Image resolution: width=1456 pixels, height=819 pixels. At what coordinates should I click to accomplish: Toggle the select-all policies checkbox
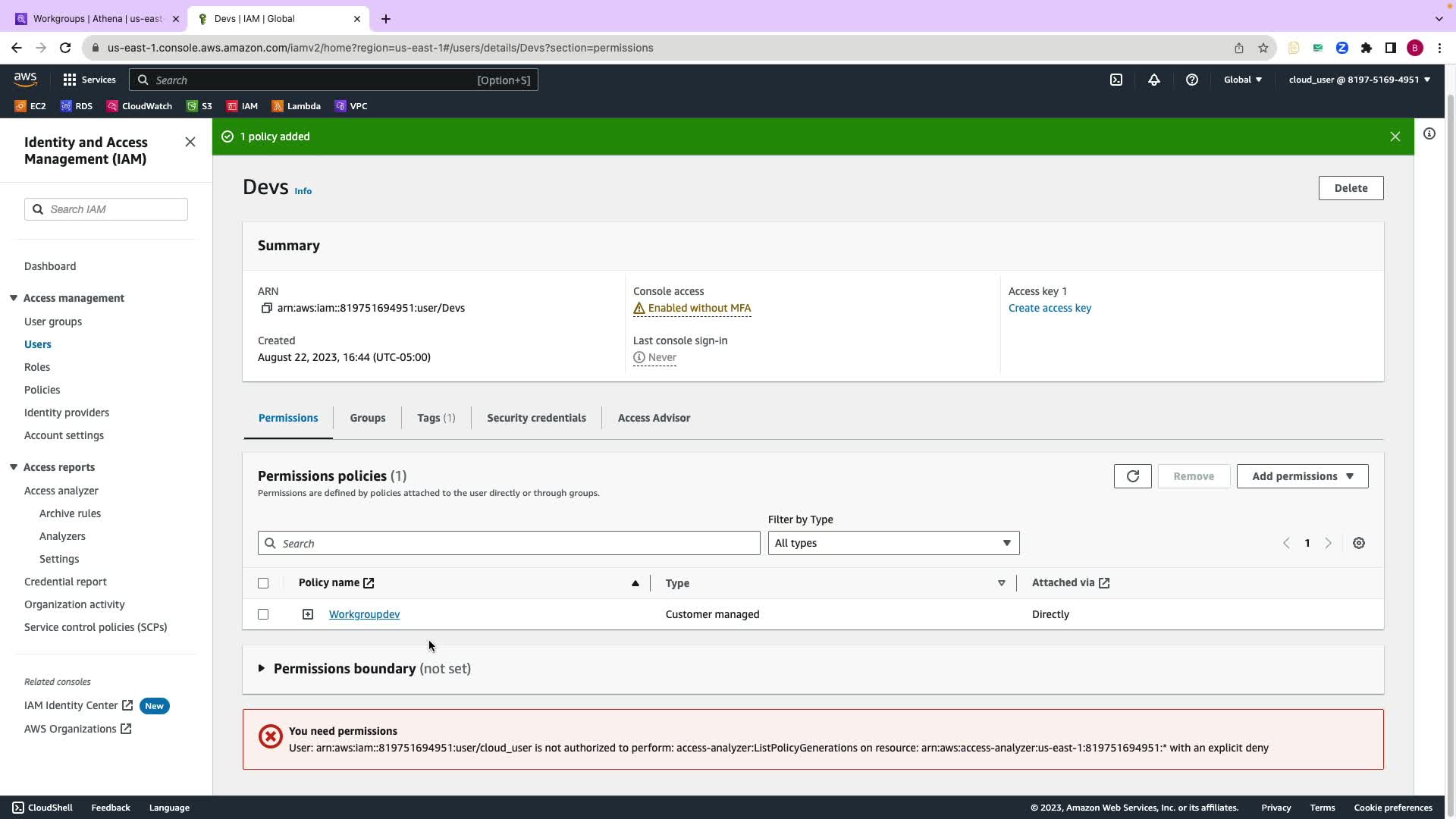coord(263,583)
